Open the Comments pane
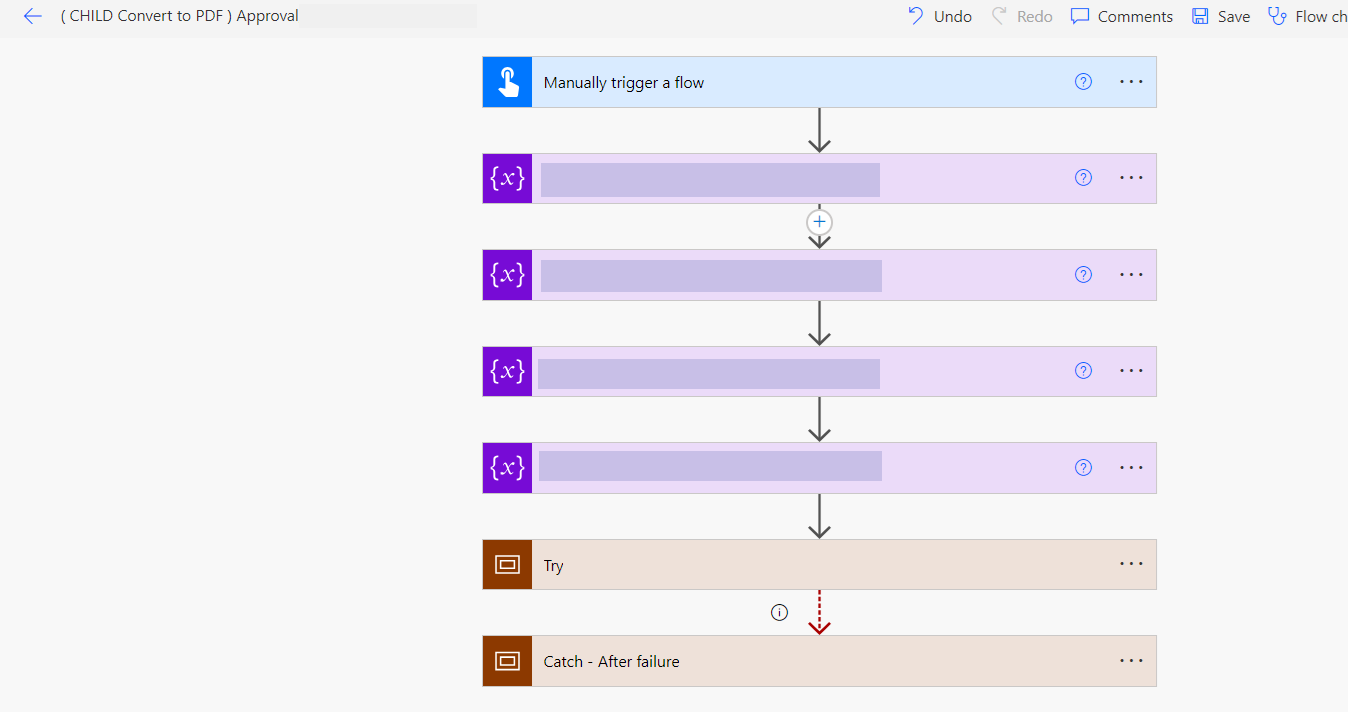The image size is (1348, 712). (1122, 16)
